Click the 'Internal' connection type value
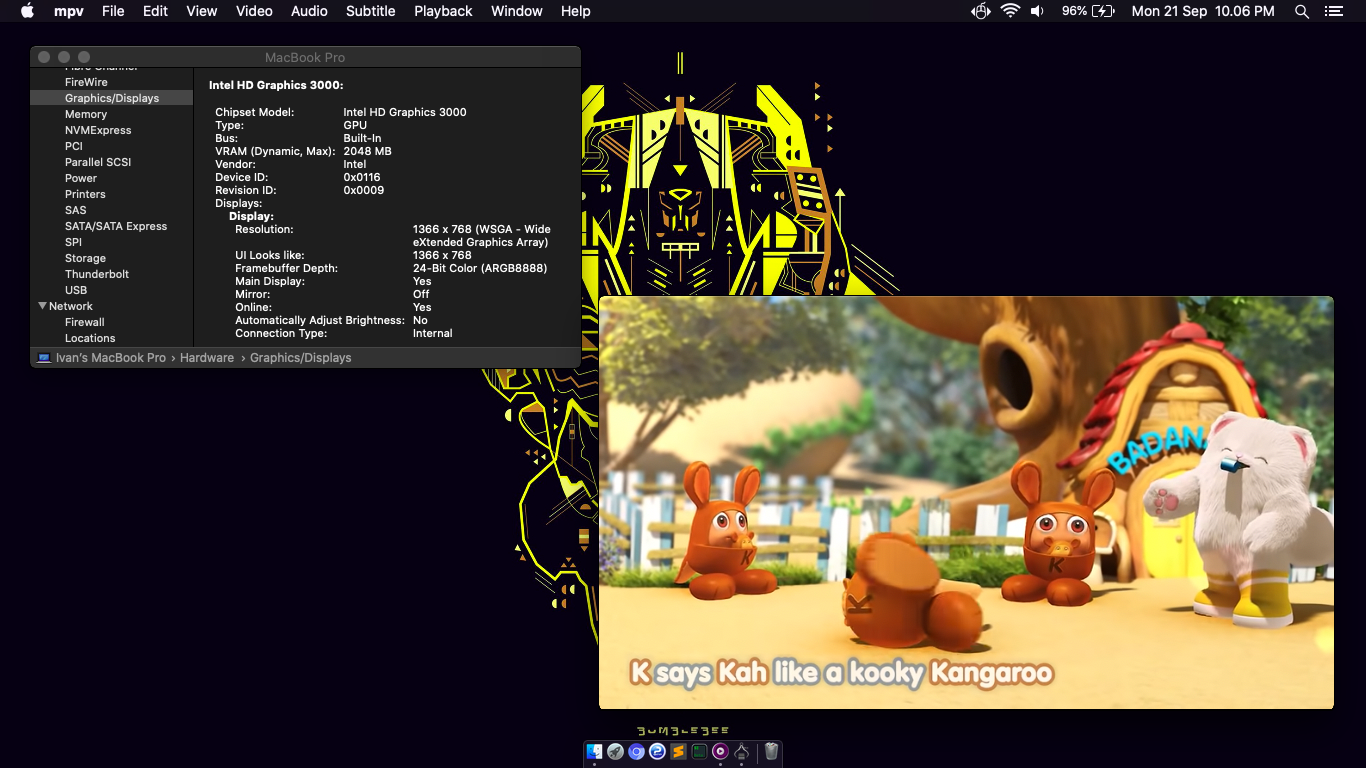This screenshot has width=1366, height=768. (433, 333)
